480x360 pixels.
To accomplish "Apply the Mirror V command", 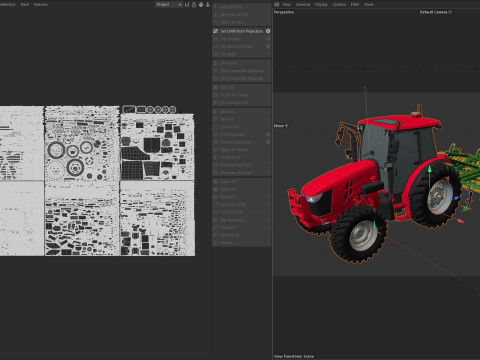I will (241, 119).
